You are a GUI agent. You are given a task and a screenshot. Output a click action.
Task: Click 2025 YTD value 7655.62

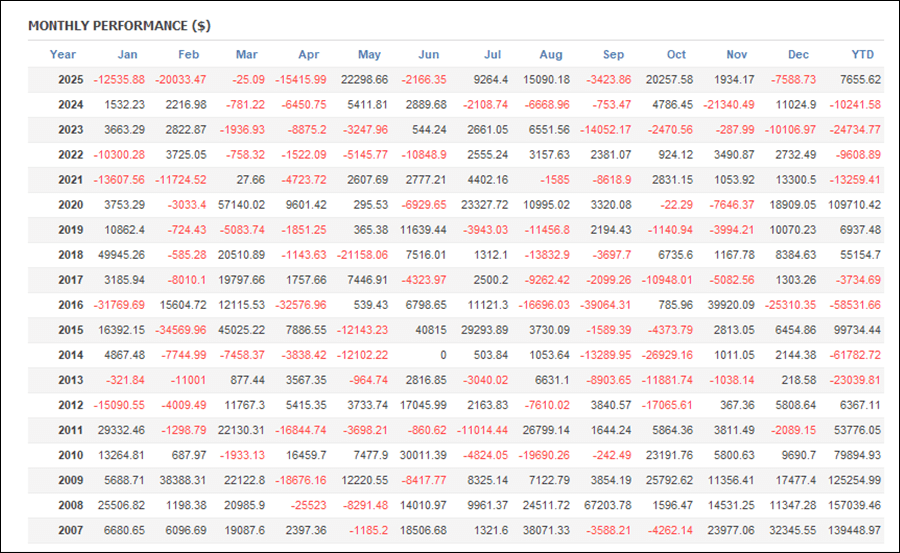click(x=860, y=80)
